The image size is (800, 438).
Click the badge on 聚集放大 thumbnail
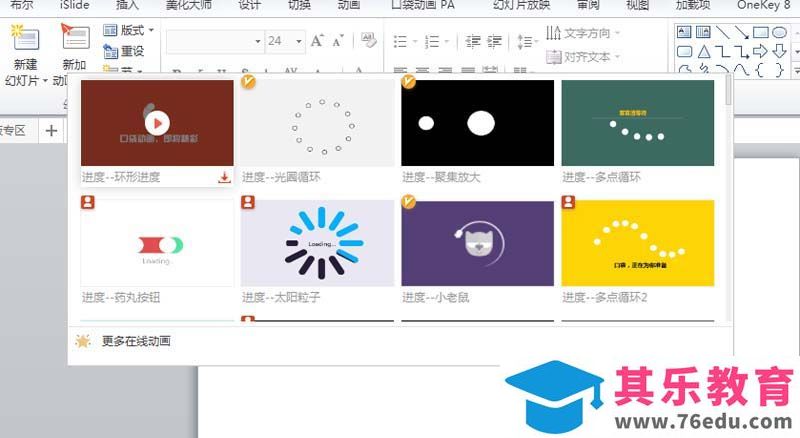408,81
